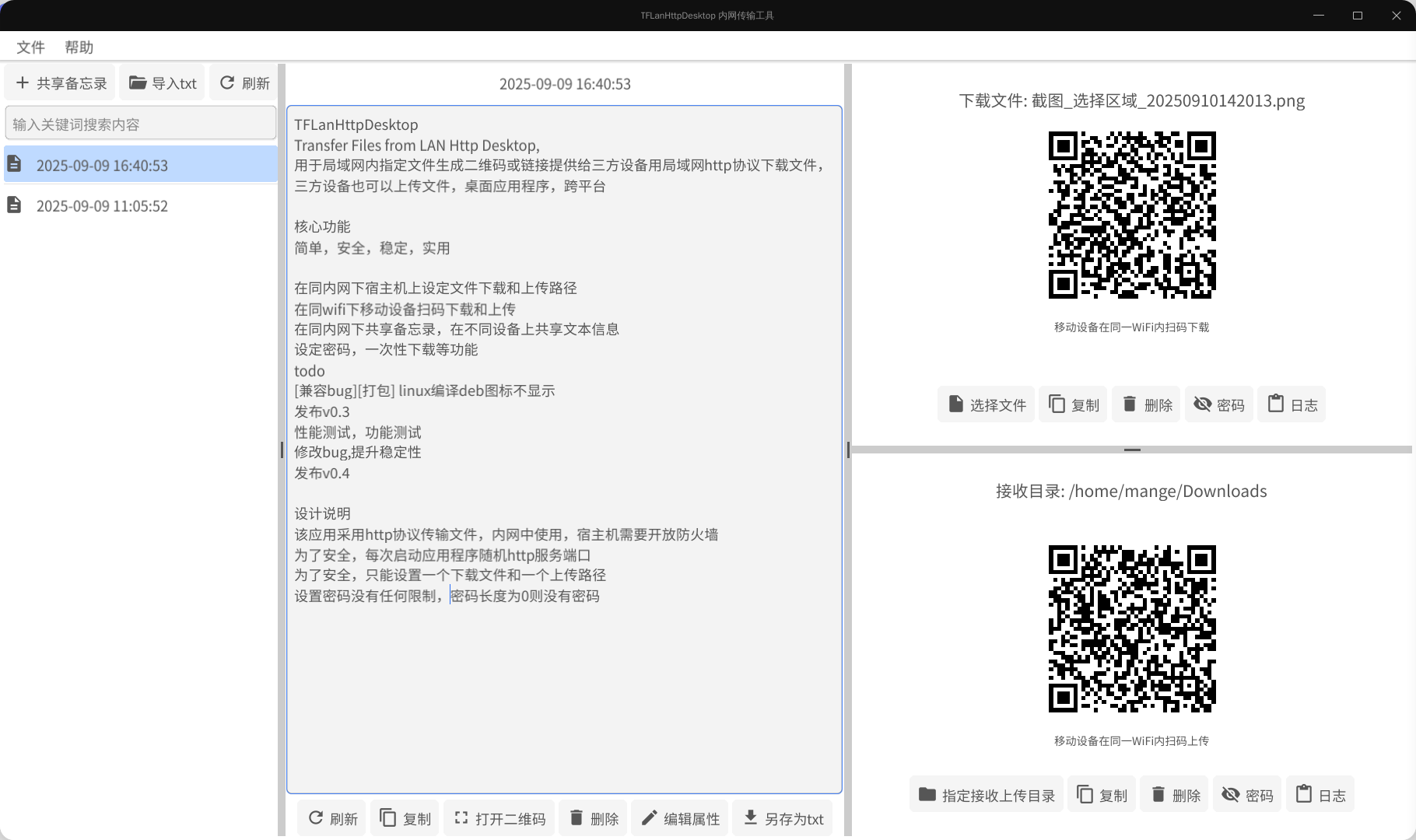Viewport: 1416px width, 840px height.
Task: Click the 下载文件 filename label
Action: click(1132, 100)
